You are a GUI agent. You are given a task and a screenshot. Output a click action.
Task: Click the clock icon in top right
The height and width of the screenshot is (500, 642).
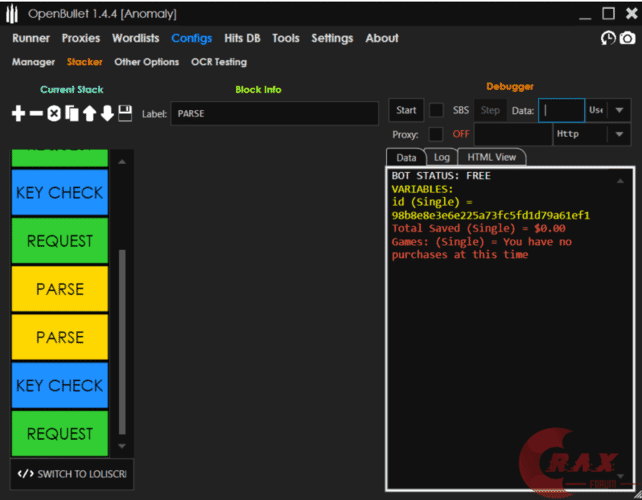point(608,38)
